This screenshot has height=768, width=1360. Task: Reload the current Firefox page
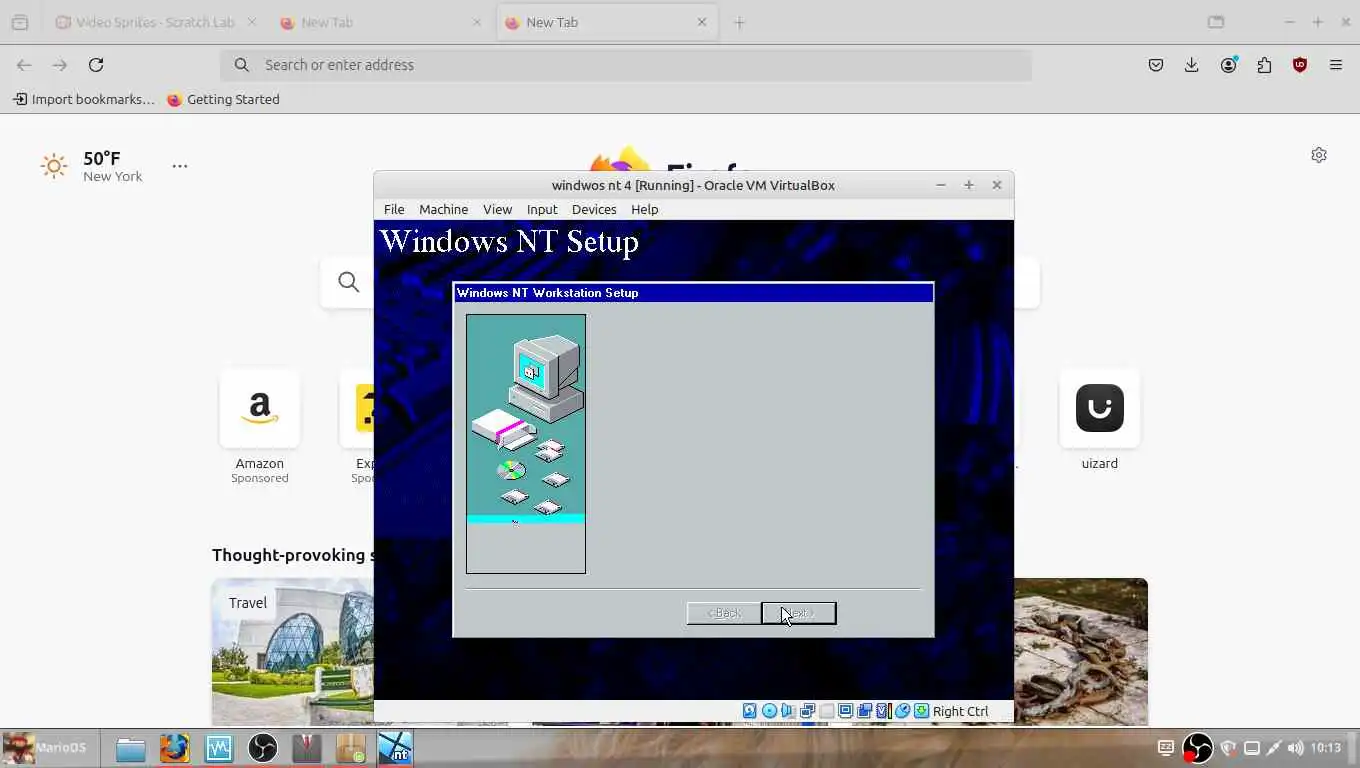[x=96, y=65]
